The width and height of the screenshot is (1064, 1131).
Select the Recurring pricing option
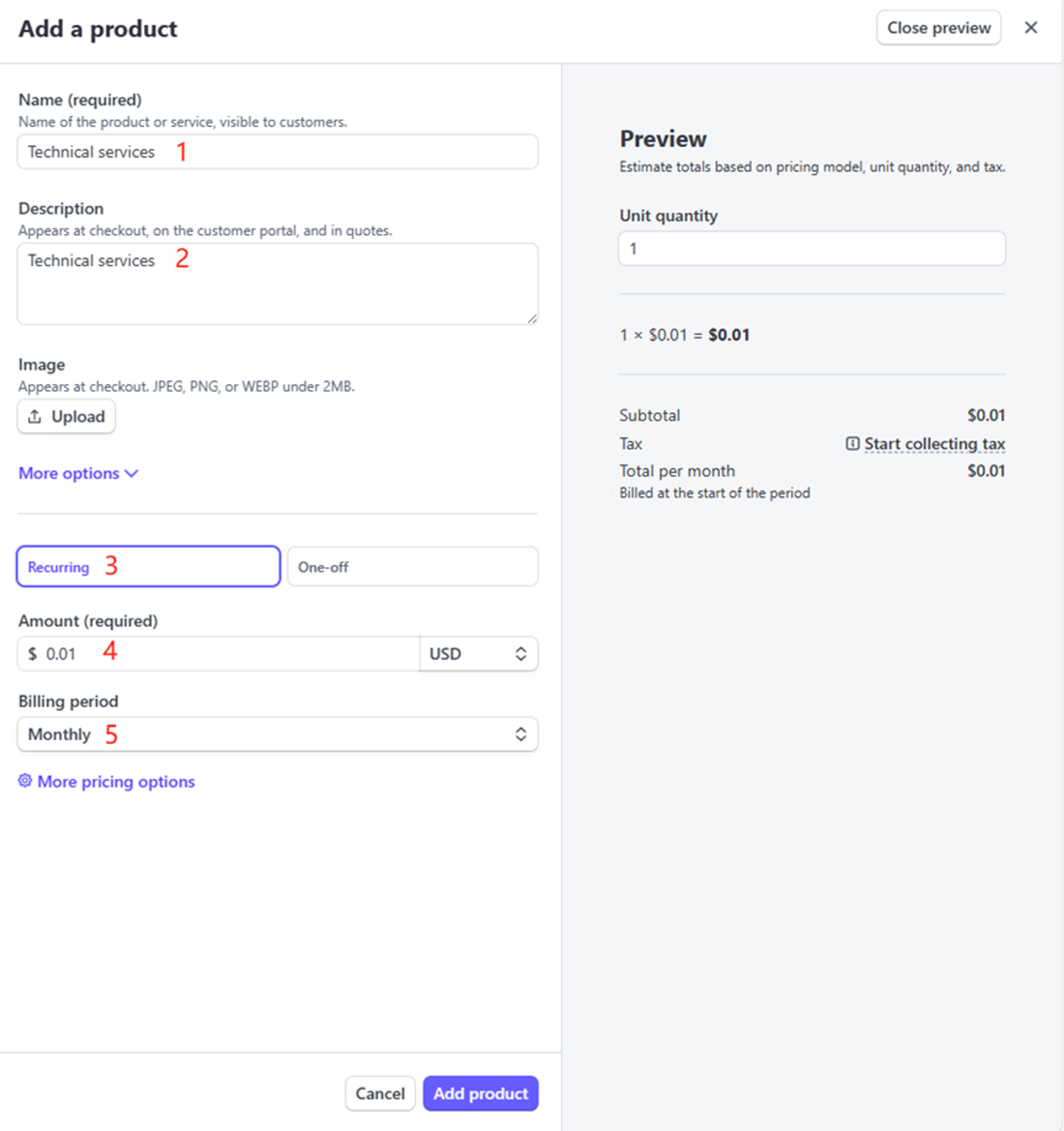coord(148,567)
